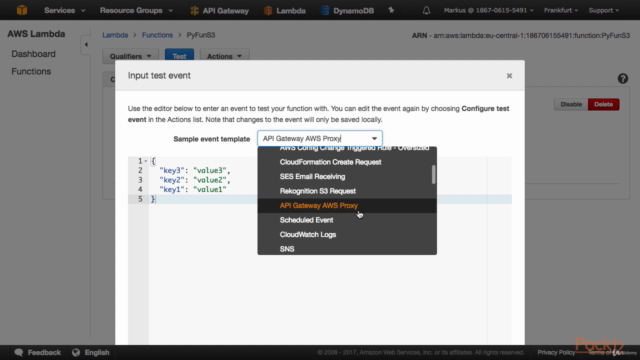Collapse code fold arrow on line 1
This screenshot has width=640, height=360.
(146, 161)
